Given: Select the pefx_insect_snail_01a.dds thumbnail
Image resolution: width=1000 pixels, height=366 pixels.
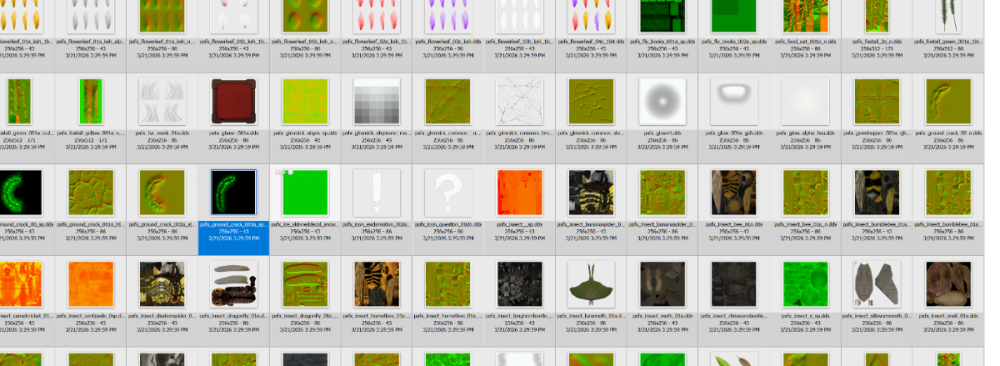Looking at the screenshot, I should 948,284.
